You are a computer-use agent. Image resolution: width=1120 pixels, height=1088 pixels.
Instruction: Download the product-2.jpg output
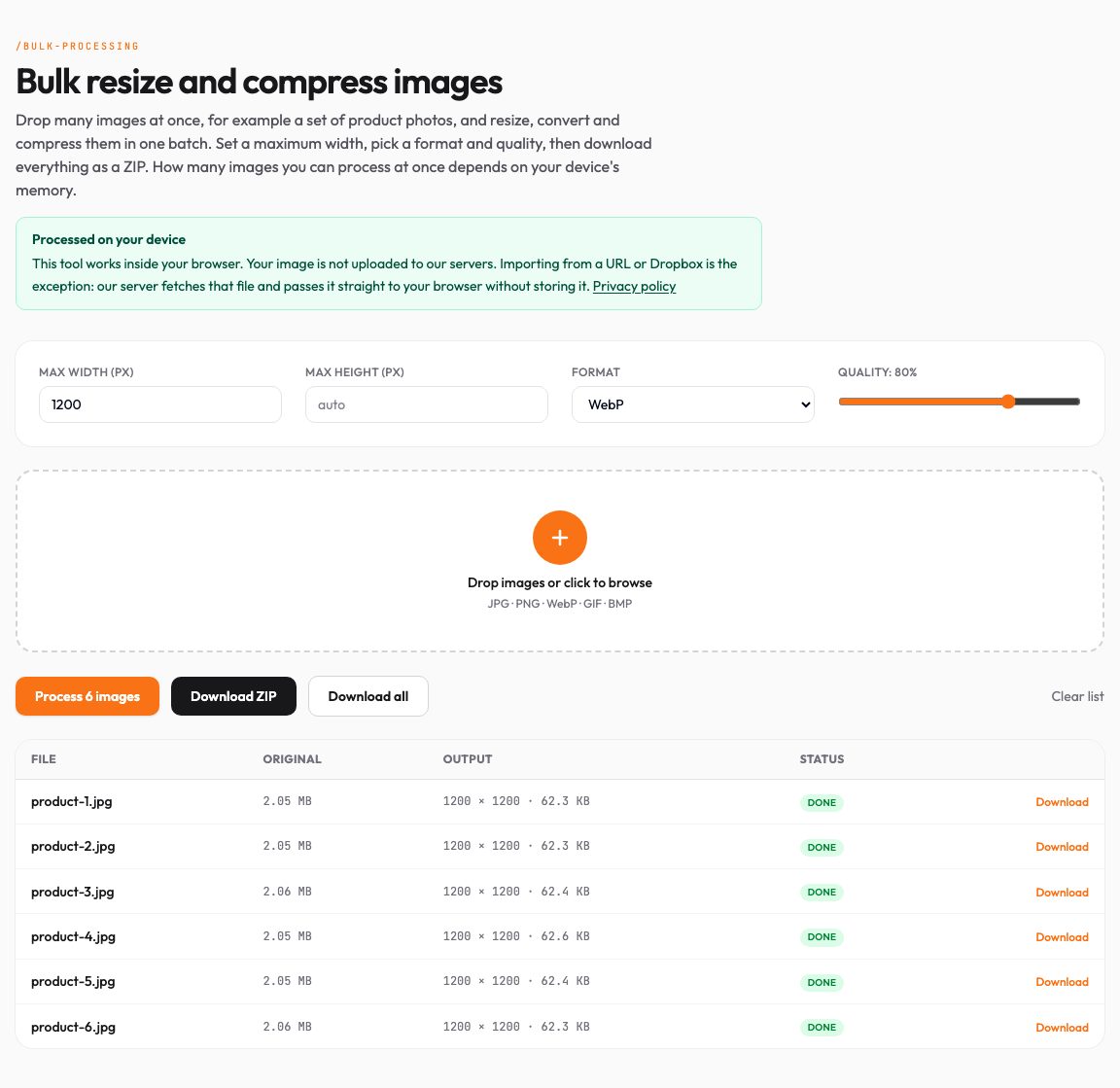point(1062,847)
